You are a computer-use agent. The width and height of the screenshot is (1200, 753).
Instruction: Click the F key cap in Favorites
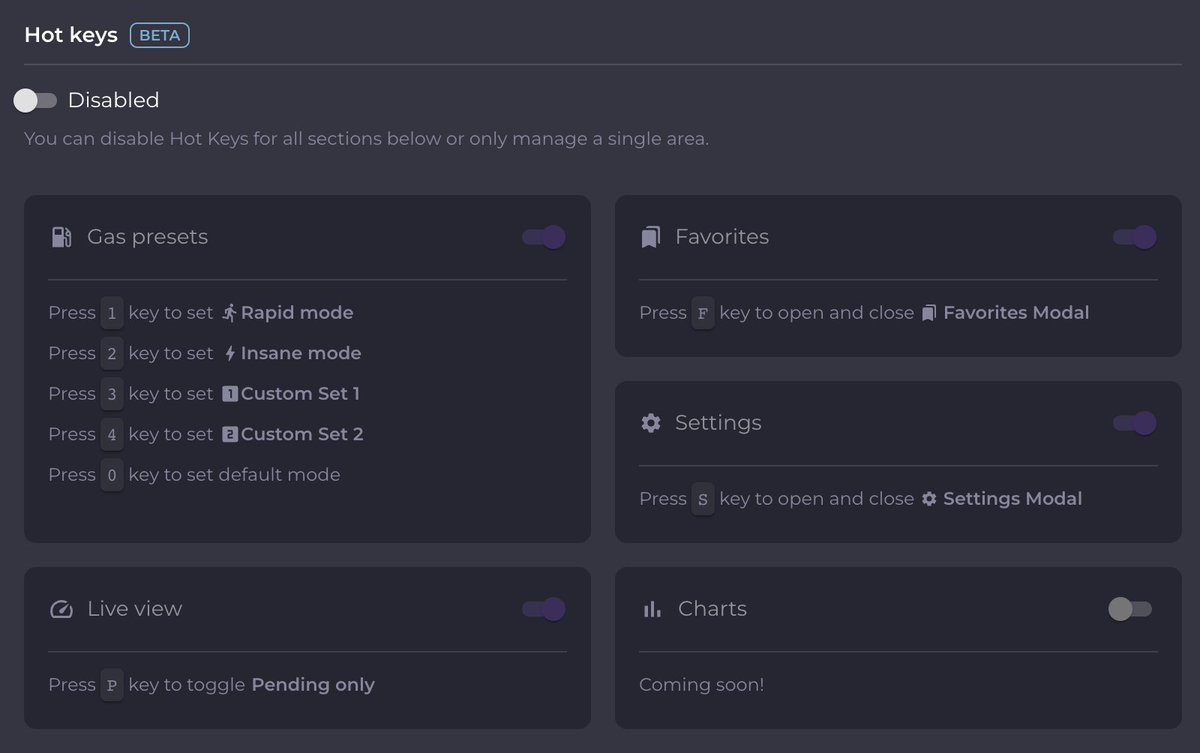click(703, 313)
